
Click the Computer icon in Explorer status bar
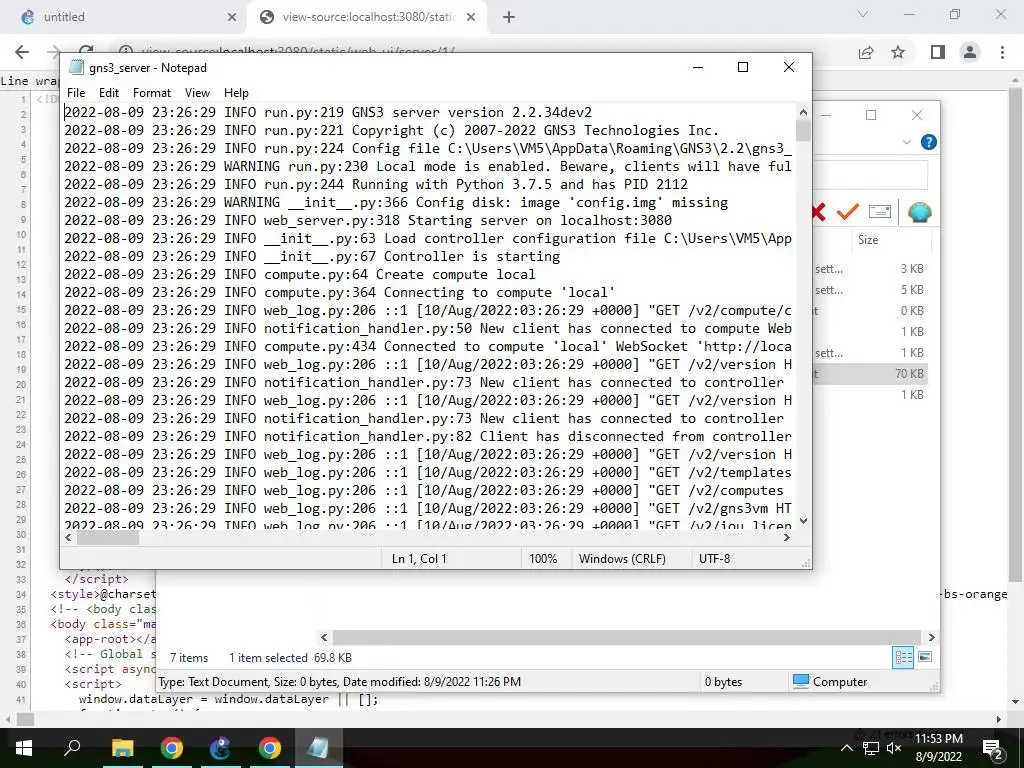pyautogui.click(x=801, y=682)
